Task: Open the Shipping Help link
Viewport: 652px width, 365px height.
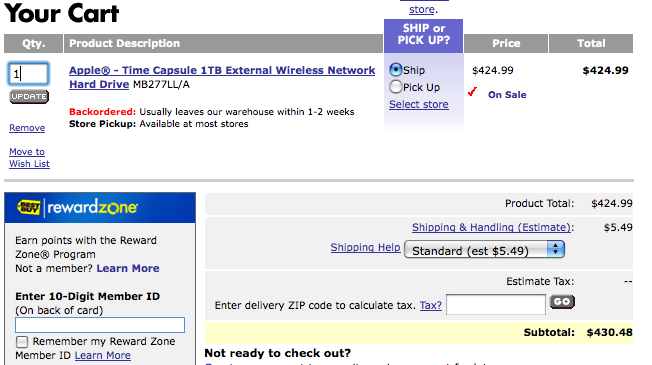Action: point(365,247)
